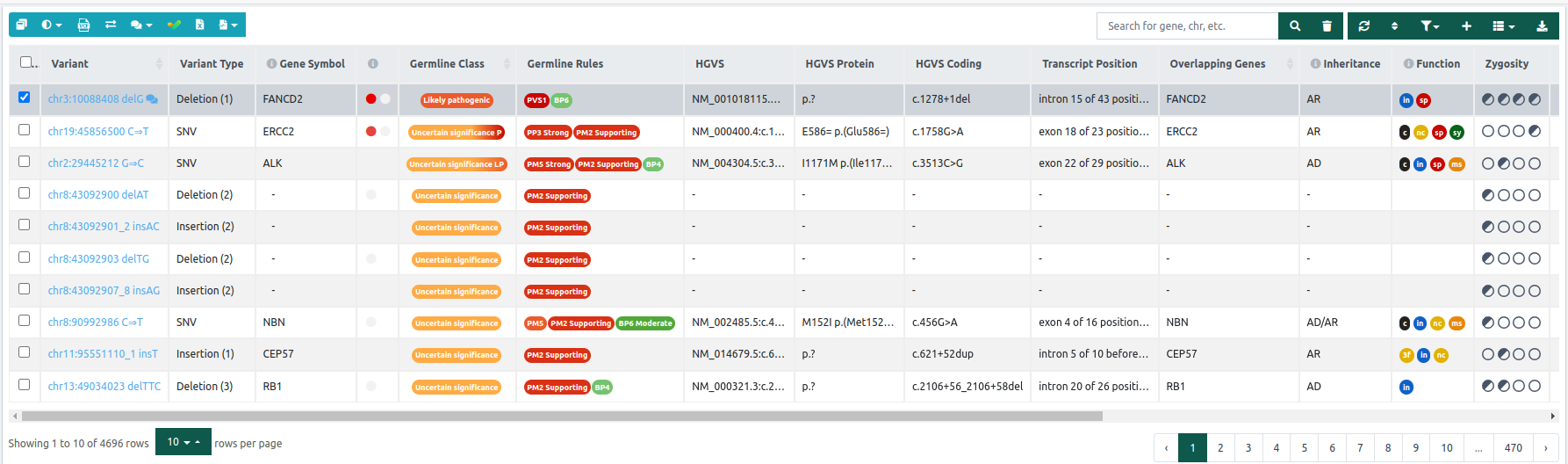Screen dimensions: 1568x464
Task: Expand the comments dropdown in toolbar
Action: (140, 25)
